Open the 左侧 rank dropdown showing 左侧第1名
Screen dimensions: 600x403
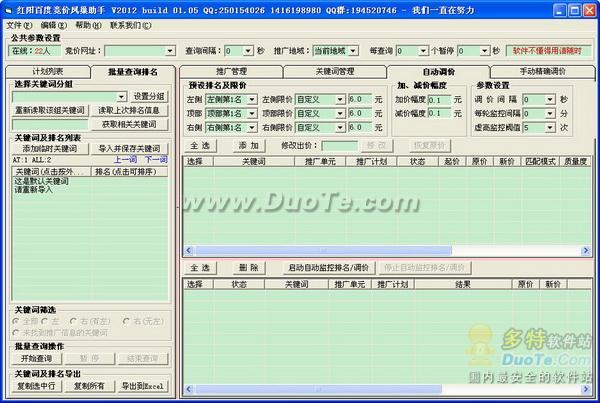(x=252, y=100)
